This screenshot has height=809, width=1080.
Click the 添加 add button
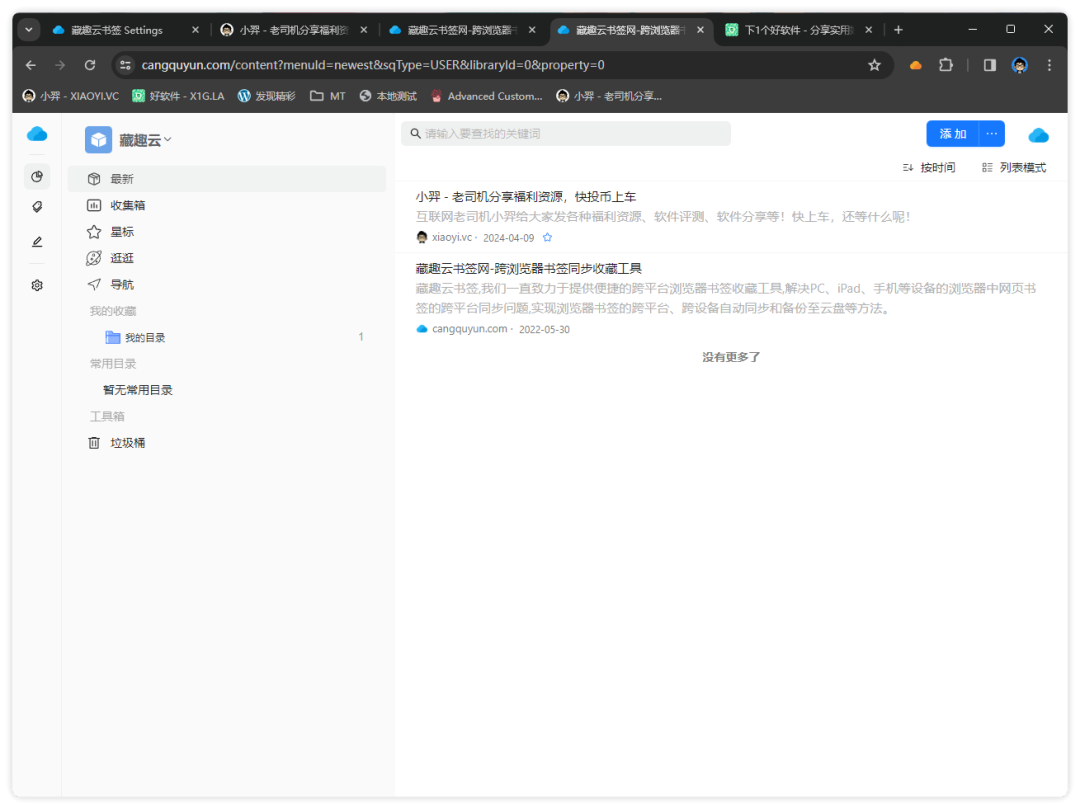[953, 134]
